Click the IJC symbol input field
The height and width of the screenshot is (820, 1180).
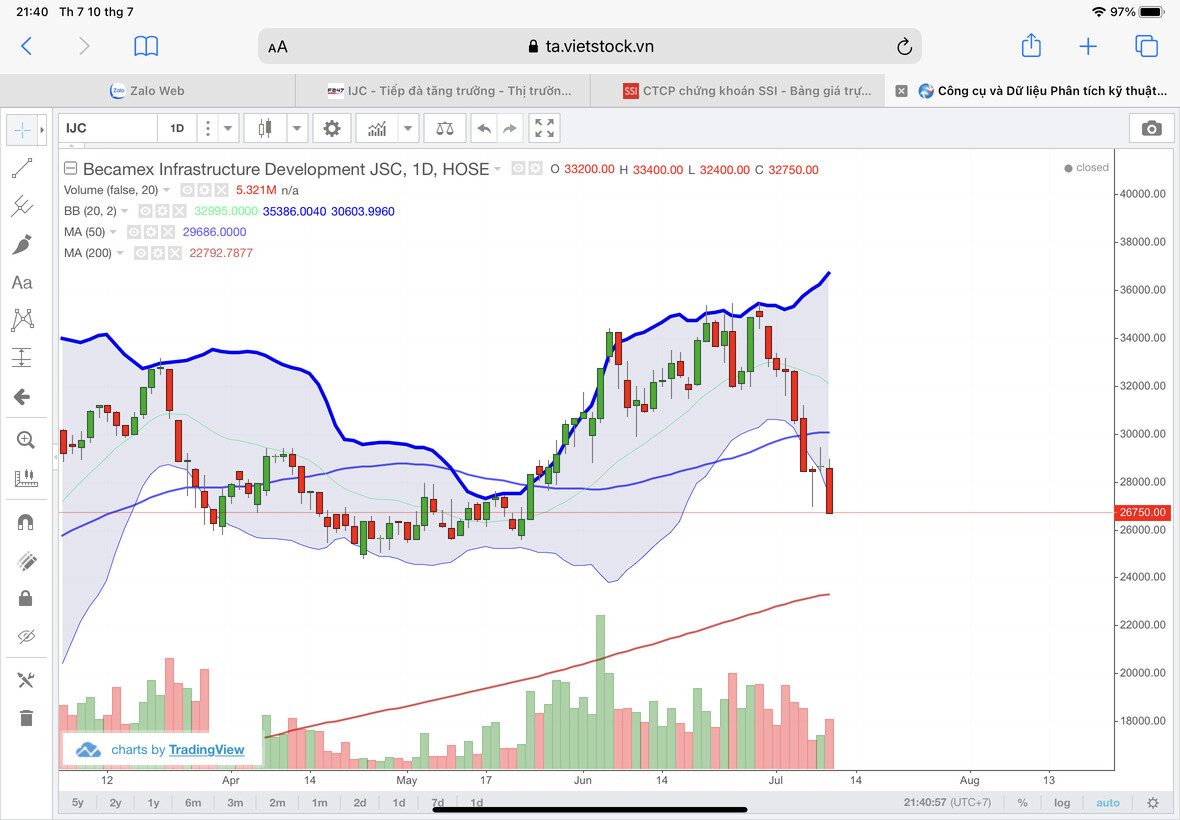click(x=108, y=128)
